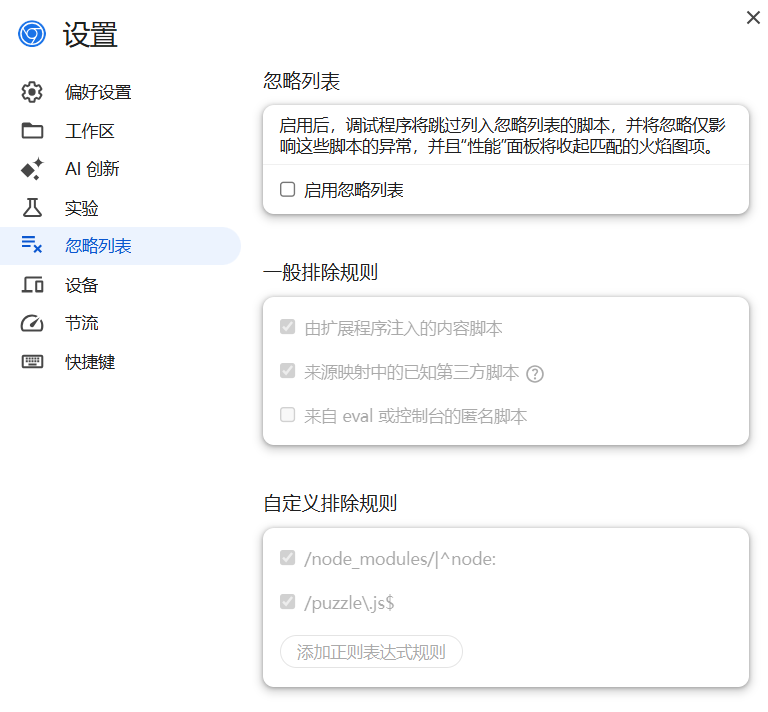Click the help icon next to 已知第三方脚本

pyautogui.click(x=535, y=374)
